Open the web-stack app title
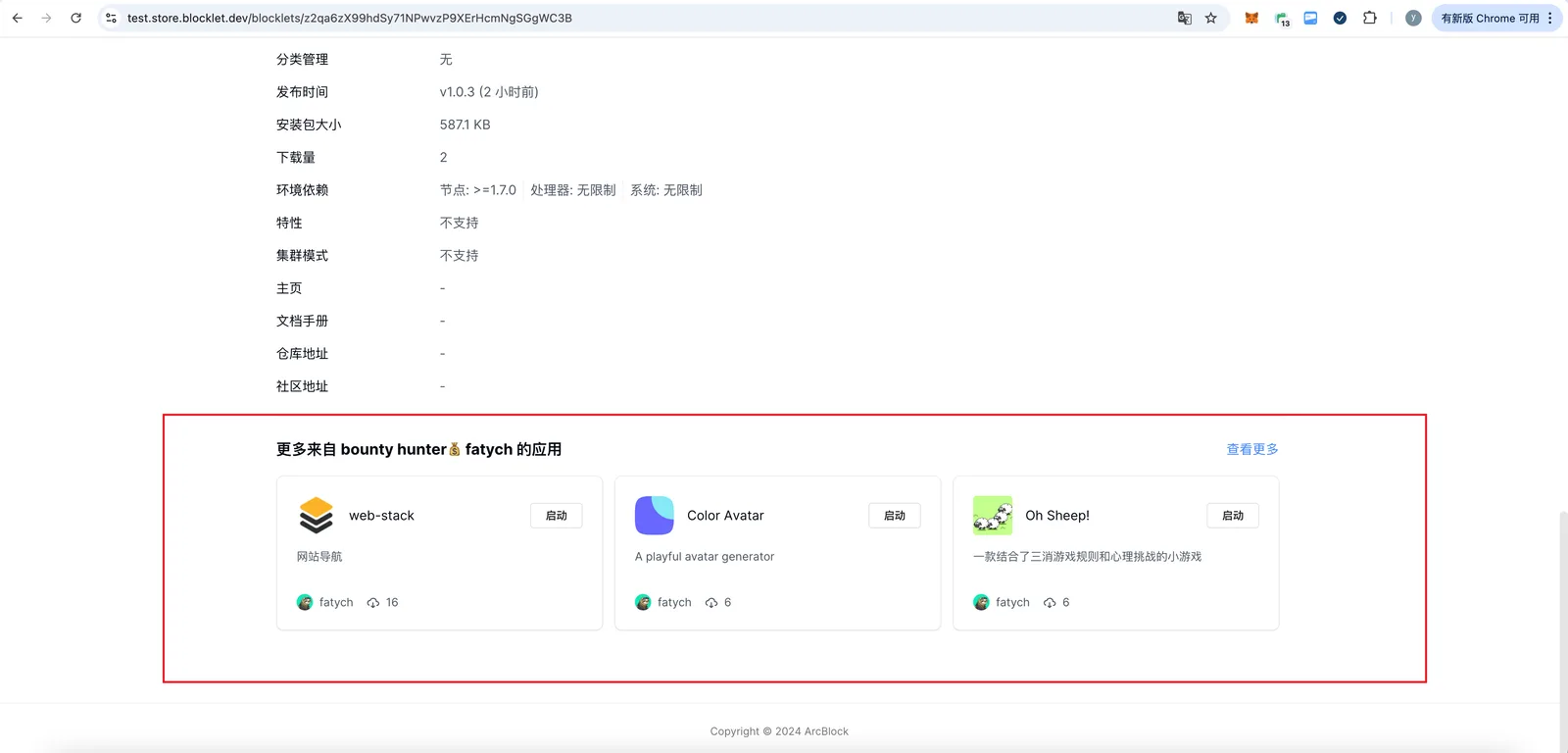The image size is (1568, 753). (x=381, y=516)
